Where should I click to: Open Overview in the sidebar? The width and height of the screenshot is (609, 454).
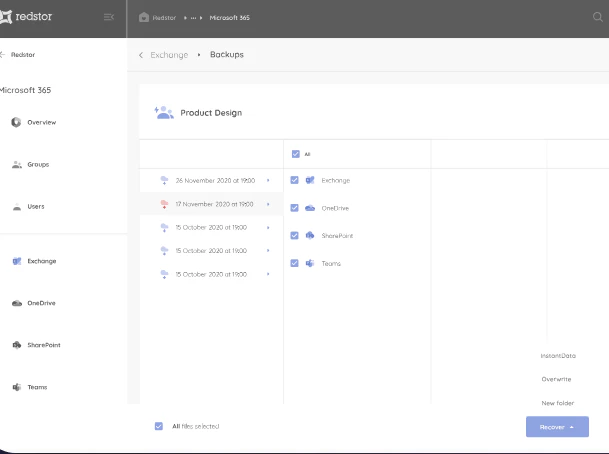[42, 122]
